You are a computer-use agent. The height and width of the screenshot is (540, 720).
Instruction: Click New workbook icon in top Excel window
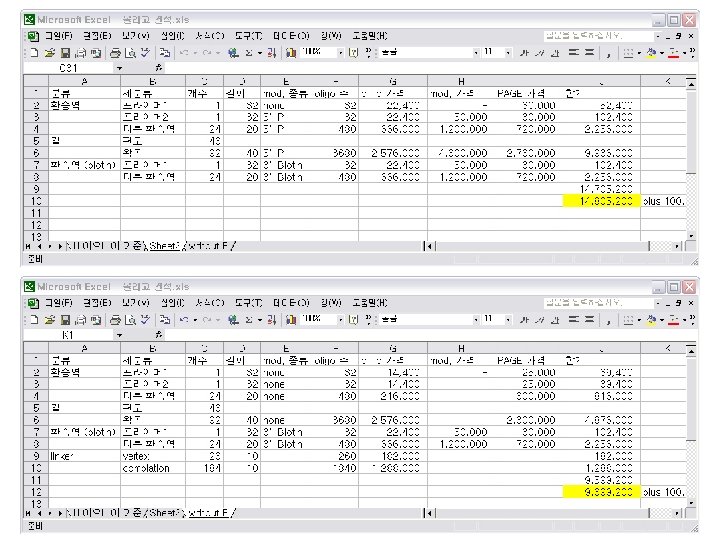point(34,53)
